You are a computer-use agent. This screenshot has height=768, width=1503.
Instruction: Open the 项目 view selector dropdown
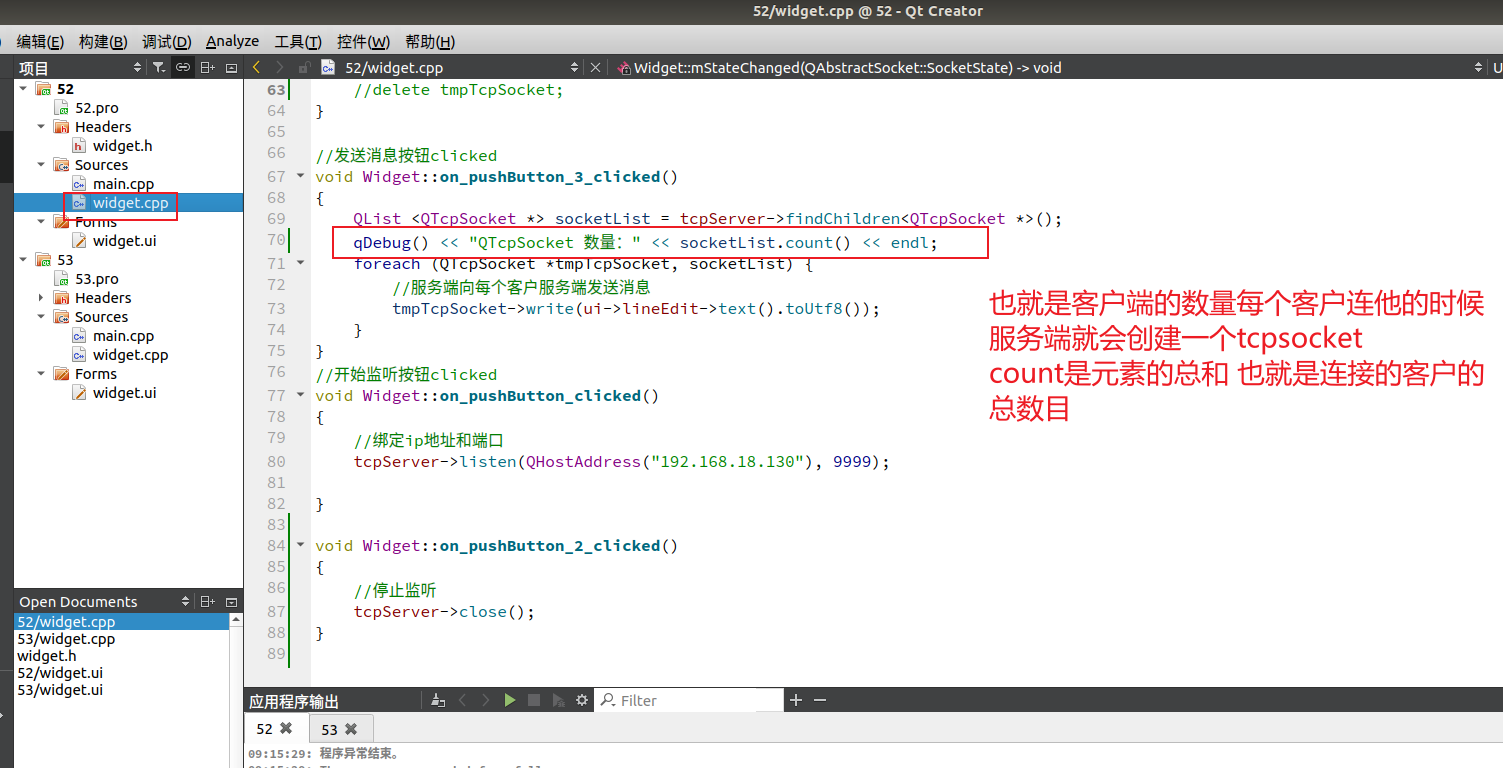137,68
